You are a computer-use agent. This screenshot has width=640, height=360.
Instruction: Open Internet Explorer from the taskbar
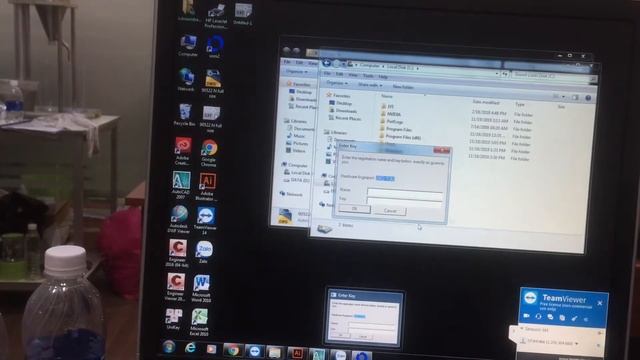point(190,348)
